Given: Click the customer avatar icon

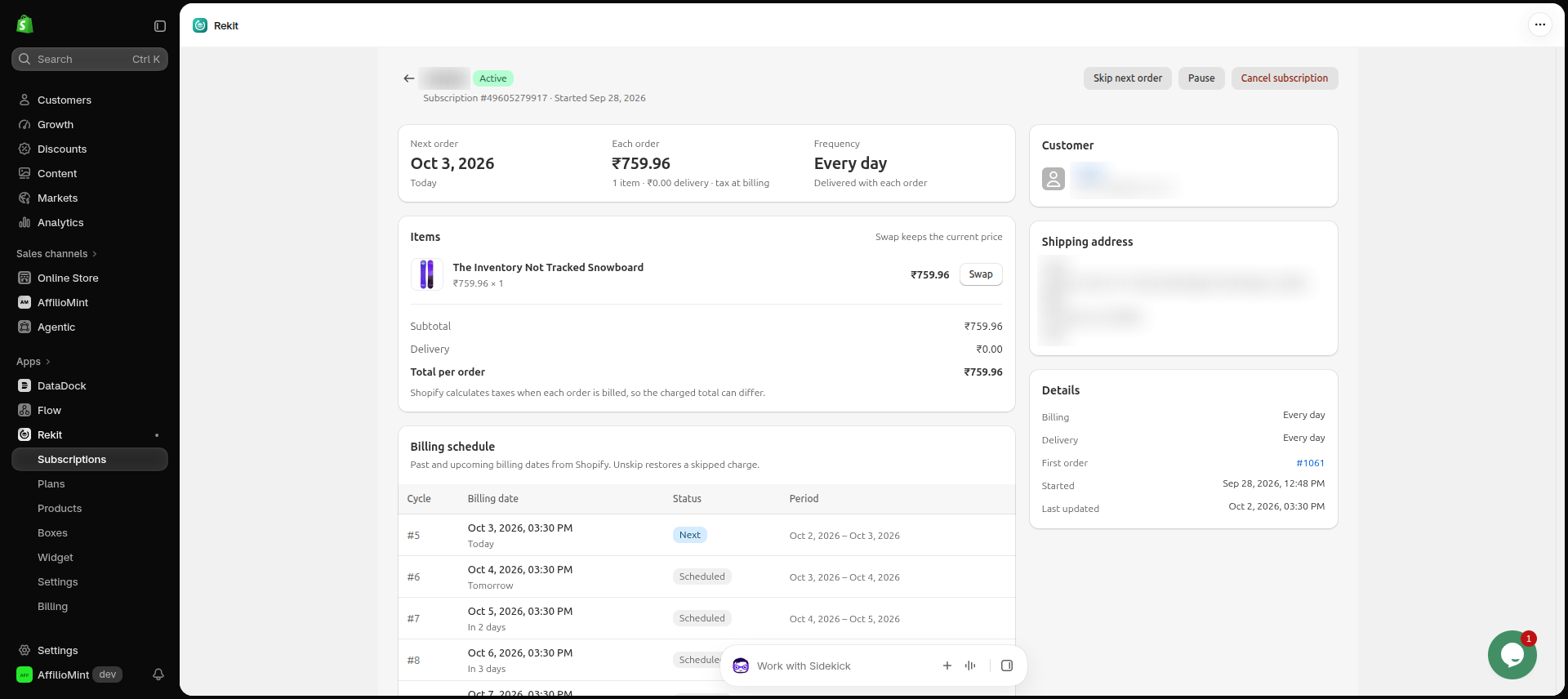Looking at the screenshot, I should point(1053,179).
